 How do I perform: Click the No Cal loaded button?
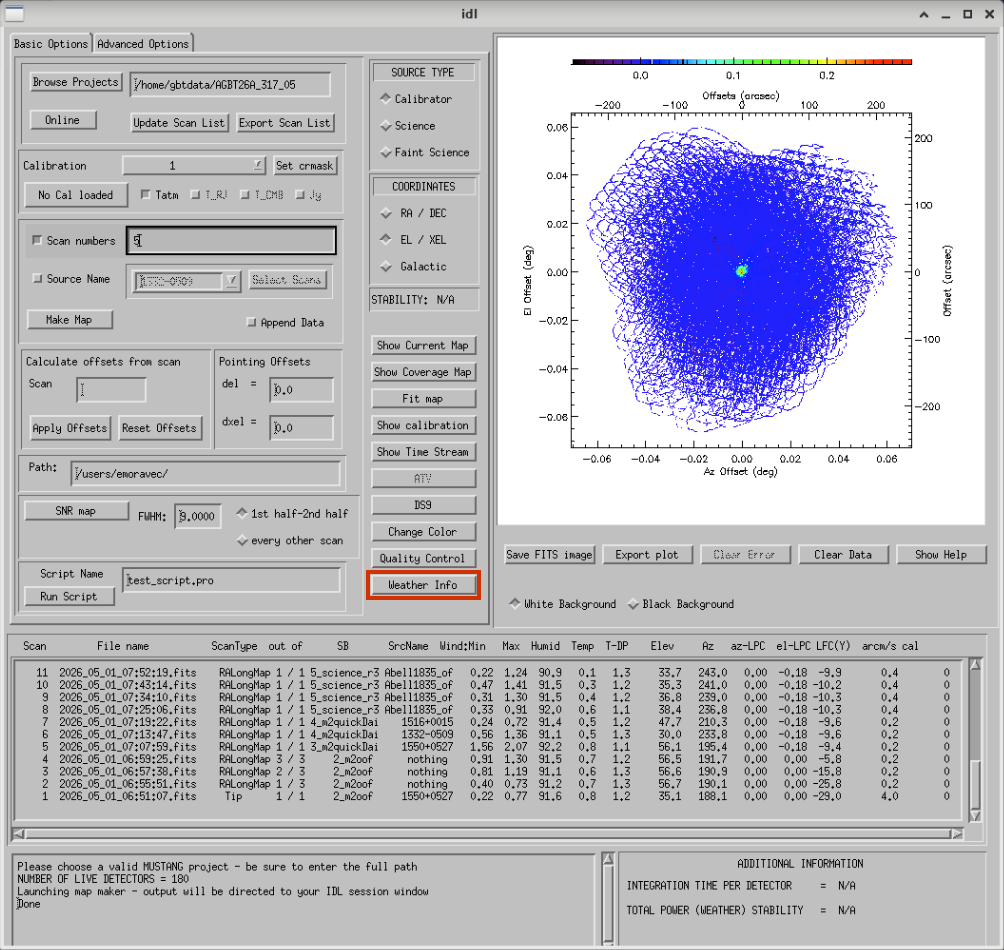click(76, 195)
